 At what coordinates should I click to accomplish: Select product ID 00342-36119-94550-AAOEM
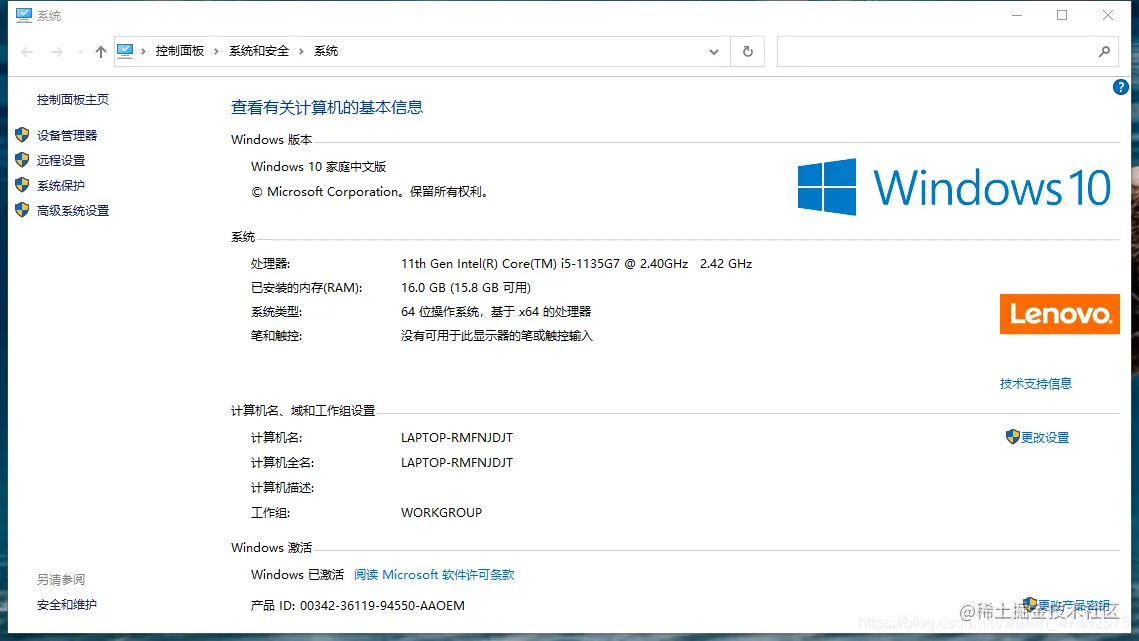(x=382, y=605)
